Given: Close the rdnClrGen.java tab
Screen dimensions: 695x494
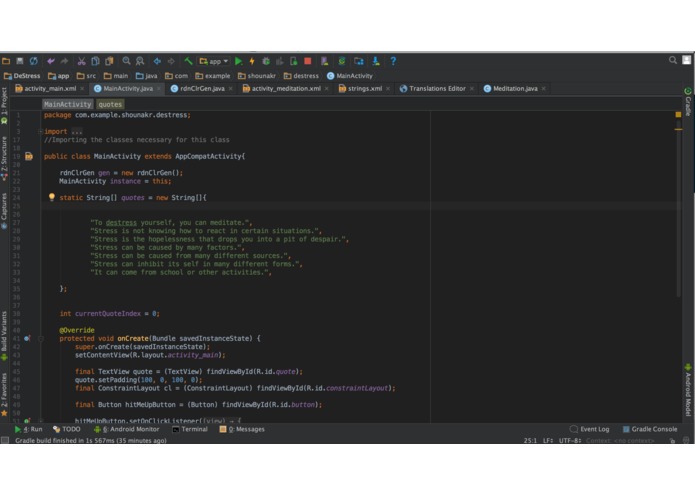Looking at the screenshot, I should coord(230,89).
